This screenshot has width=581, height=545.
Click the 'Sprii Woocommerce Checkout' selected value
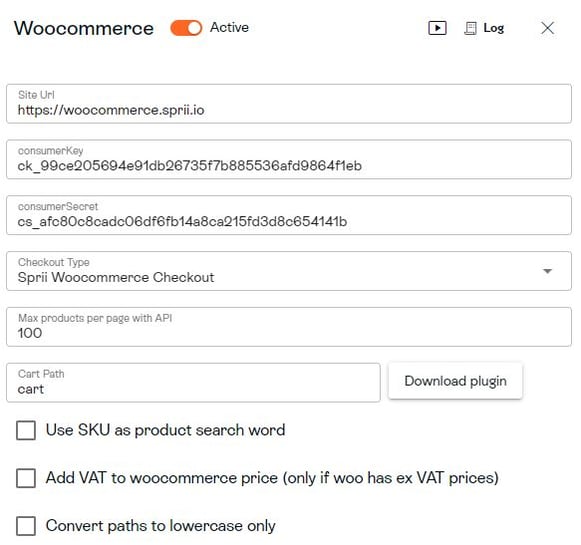point(116,278)
